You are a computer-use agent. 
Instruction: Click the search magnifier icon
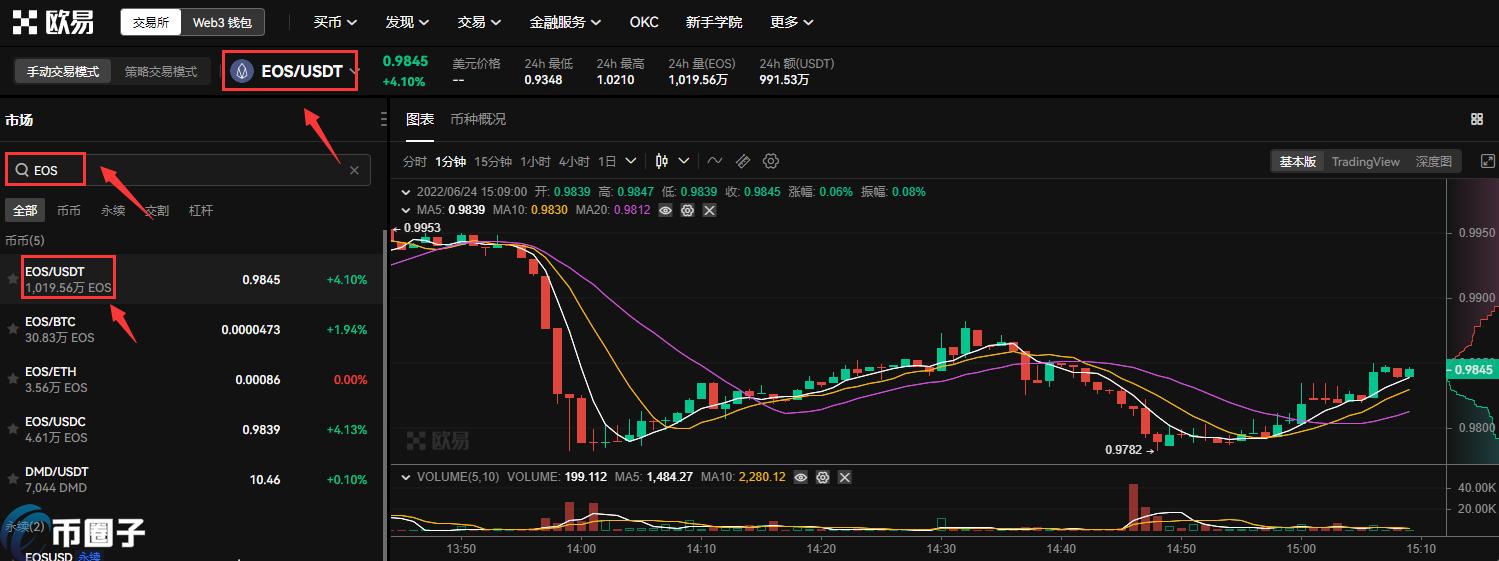21,170
